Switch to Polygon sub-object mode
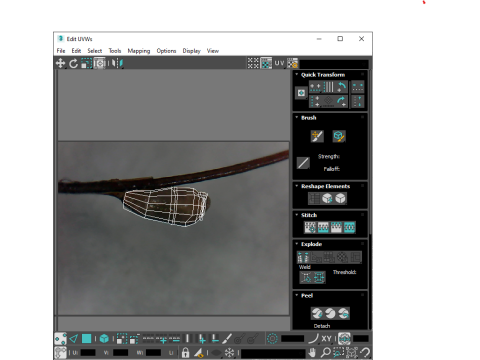The height and width of the screenshot is (360, 480). 86,339
